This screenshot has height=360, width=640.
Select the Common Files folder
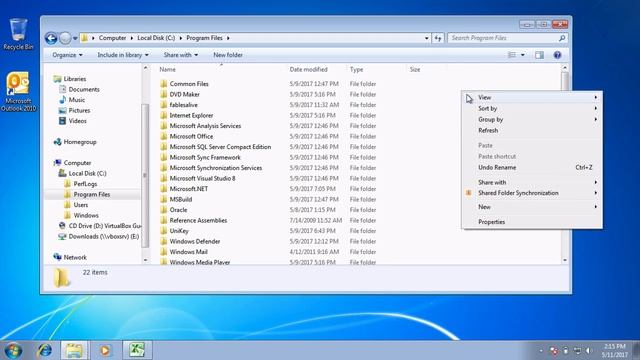(189, 84)
